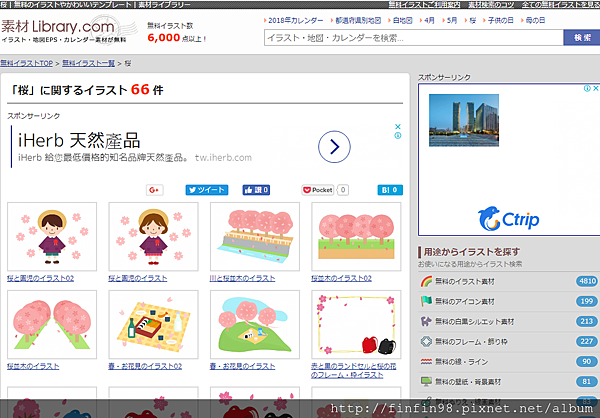Close the iHerb ad with X icon
The image size is (600, 418).
click(x=398, y=127)
